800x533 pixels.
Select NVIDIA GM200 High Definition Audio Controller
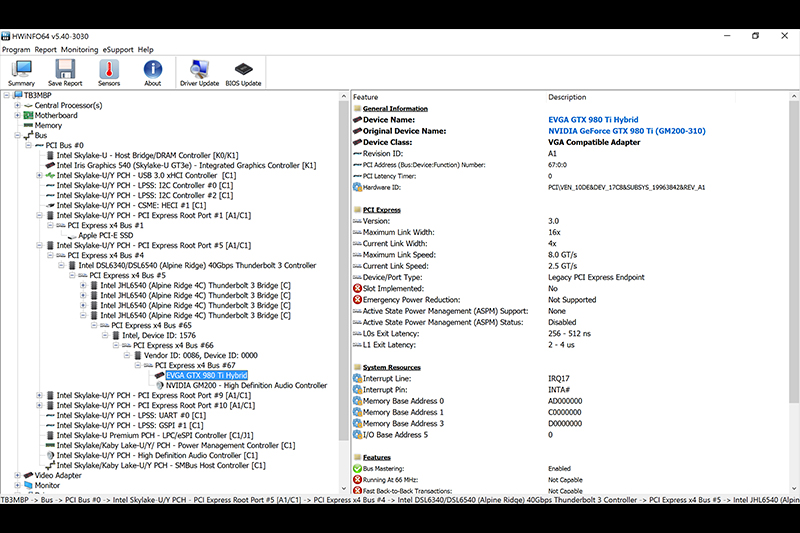point(246,385)
